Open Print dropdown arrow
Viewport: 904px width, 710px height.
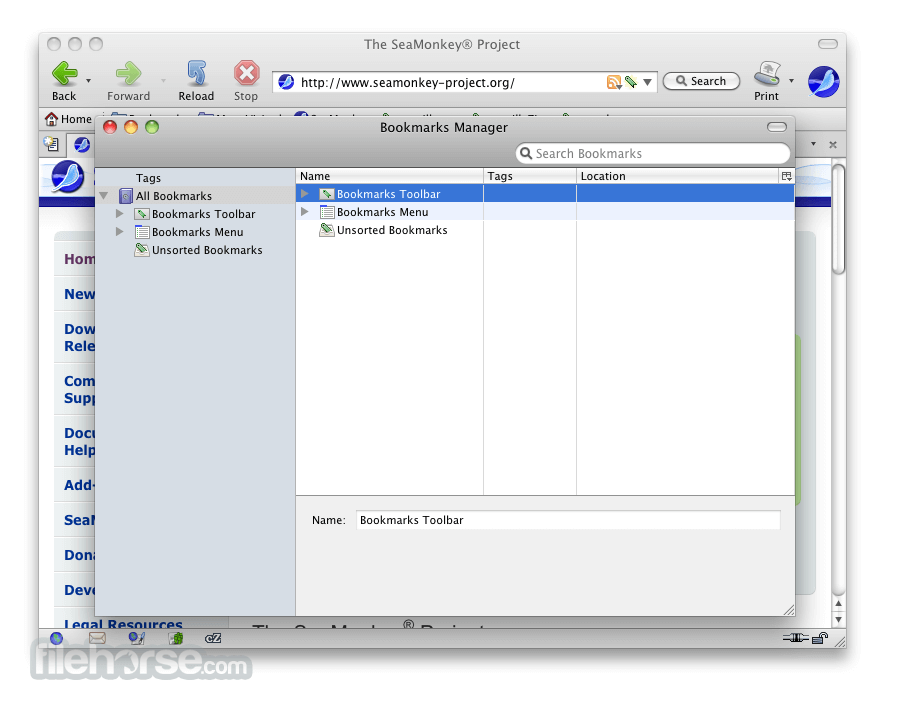pyautogui.click(x=792, y=81)
